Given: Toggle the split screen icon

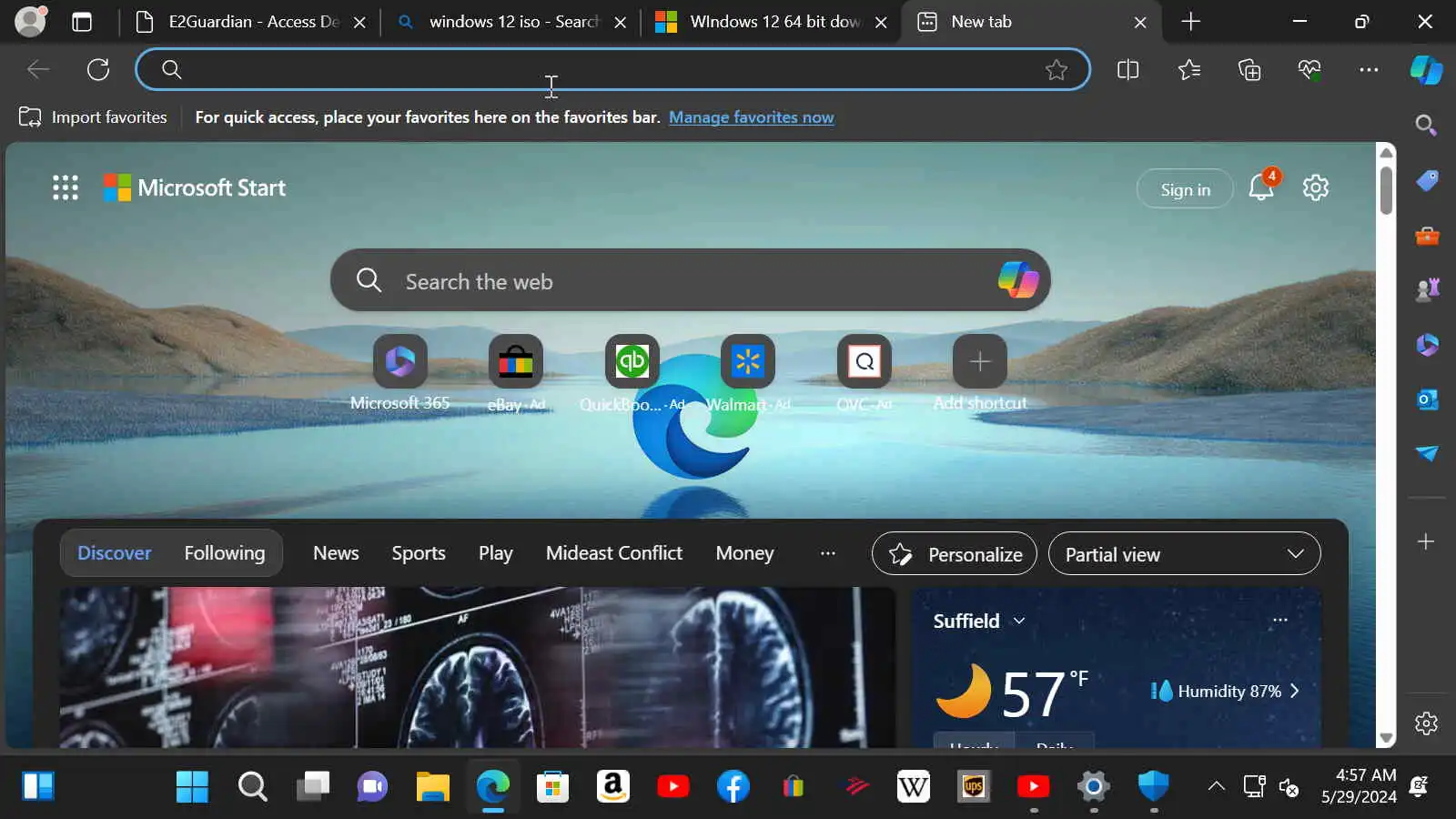Looking at the screenshot, I should (1127, 69).
